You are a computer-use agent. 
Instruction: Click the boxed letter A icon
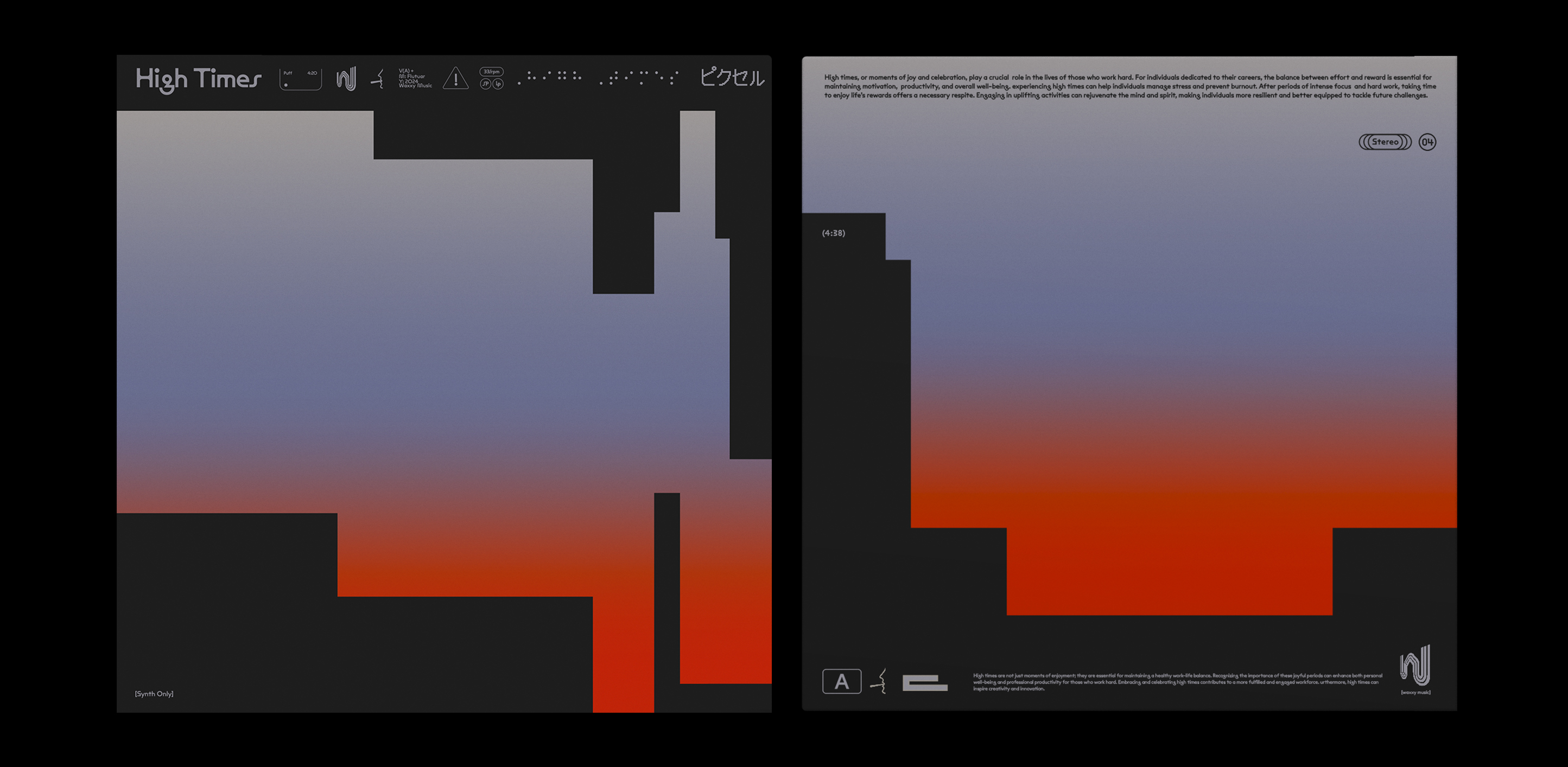[841, 681]
